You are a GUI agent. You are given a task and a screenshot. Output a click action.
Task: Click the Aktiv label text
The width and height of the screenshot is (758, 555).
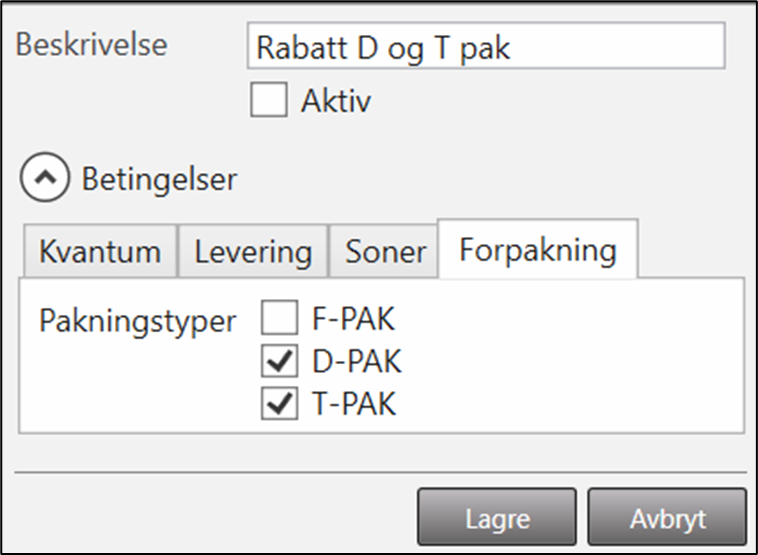tap(337, 101)
